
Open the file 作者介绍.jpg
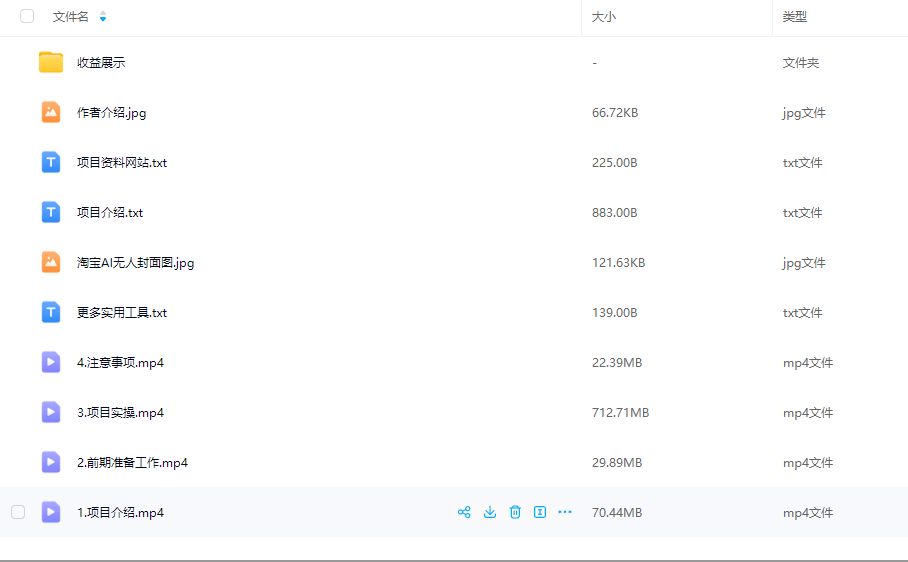pyautogui.click(x=112, y=113)
